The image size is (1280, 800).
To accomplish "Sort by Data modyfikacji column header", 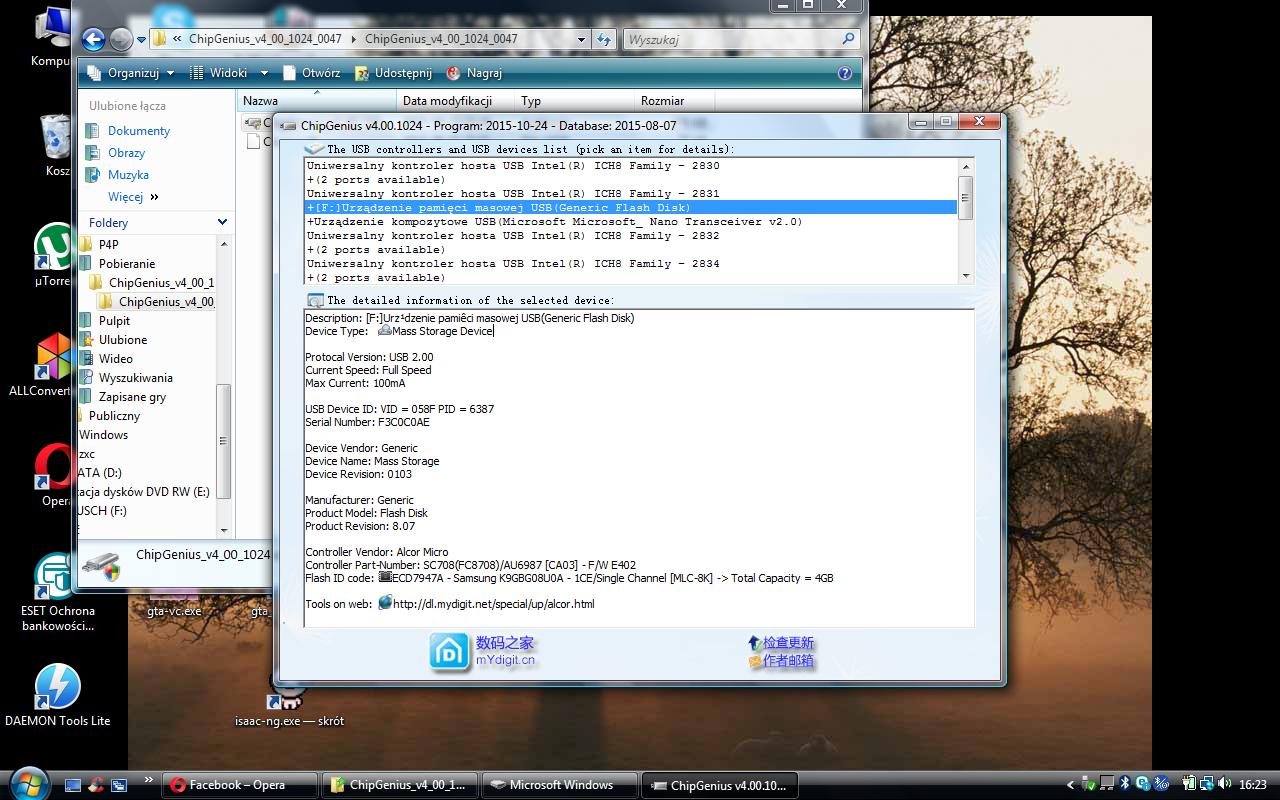I will (x=455, y=100).
